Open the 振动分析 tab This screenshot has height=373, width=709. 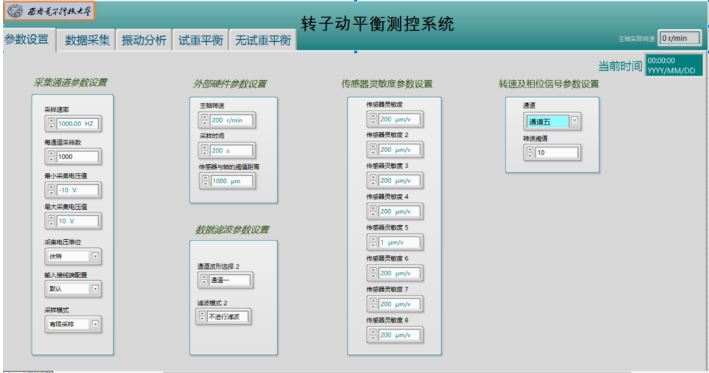coord(144,40)
